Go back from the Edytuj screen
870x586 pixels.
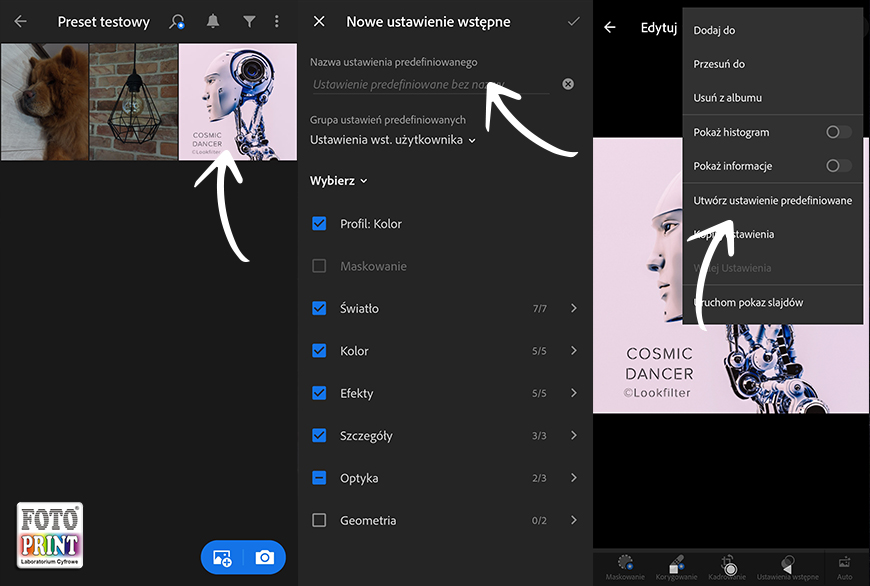(610, 27)
